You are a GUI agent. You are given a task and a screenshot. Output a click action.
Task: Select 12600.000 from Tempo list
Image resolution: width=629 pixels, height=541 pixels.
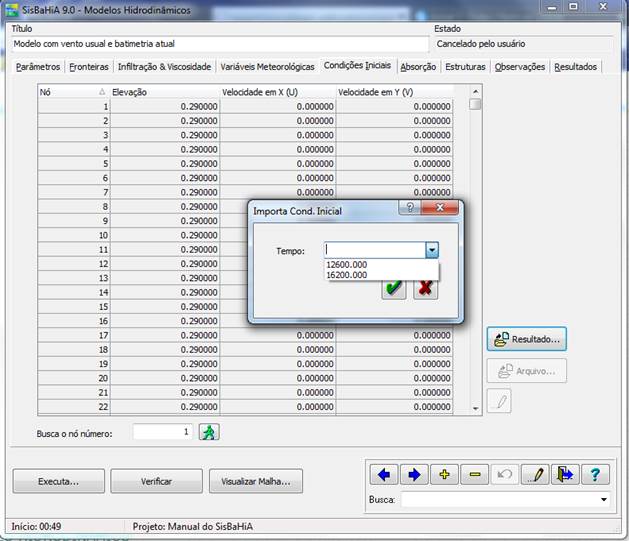[381, 265]
